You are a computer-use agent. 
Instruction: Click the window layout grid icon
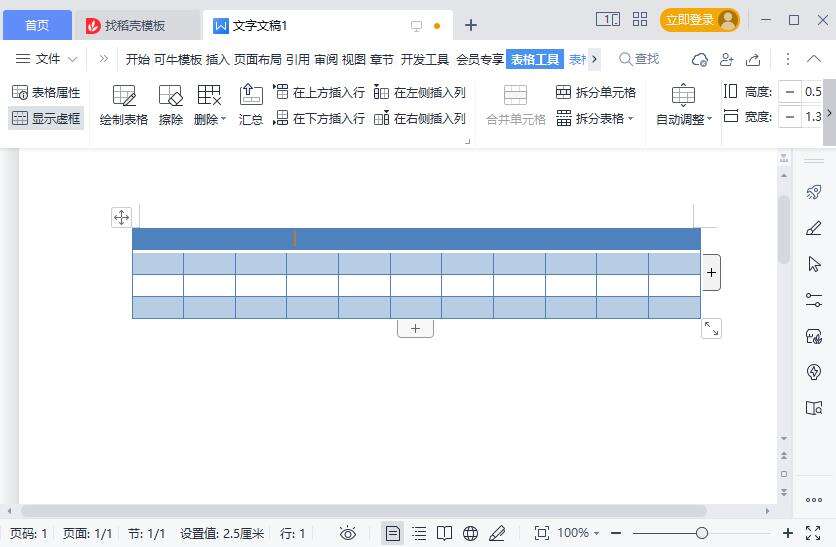point(640,20)
